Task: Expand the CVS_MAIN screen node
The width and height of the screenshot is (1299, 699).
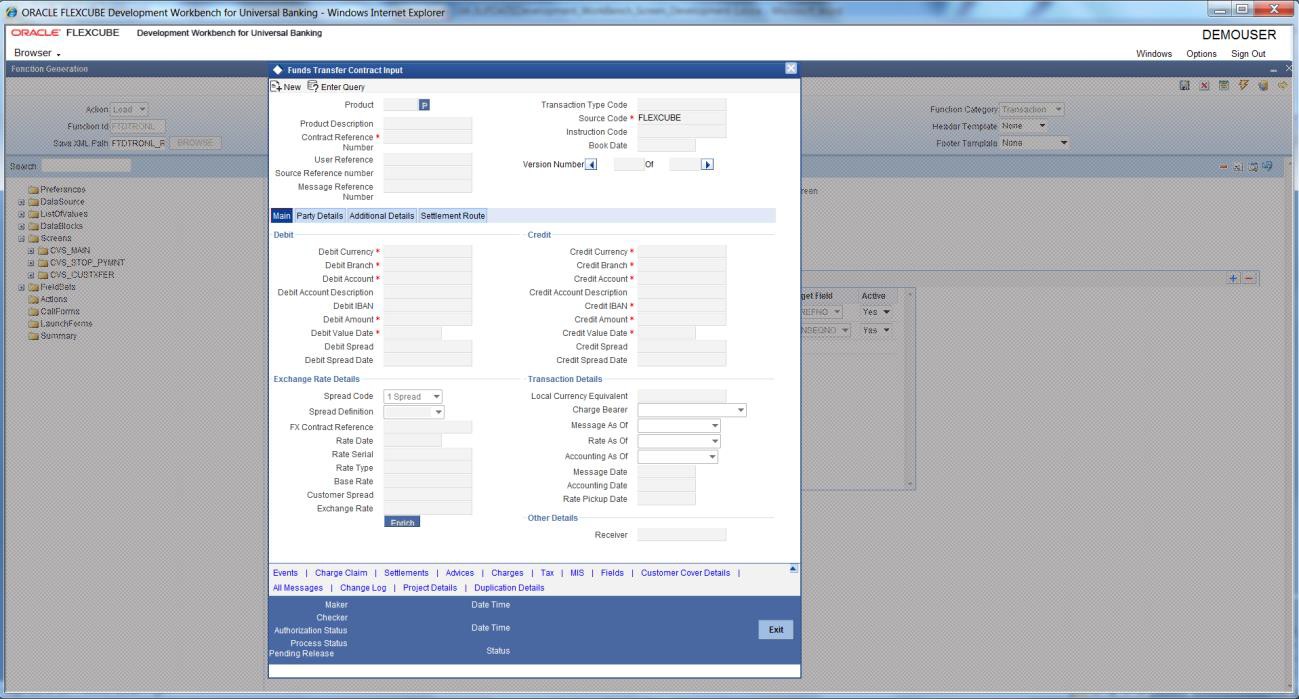Action: (x=31, y=252)
